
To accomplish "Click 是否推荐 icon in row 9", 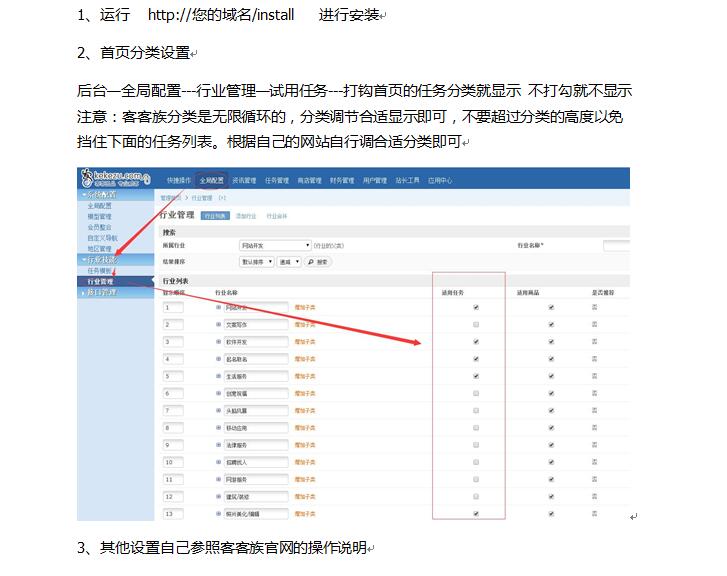I will click(595, 444).
